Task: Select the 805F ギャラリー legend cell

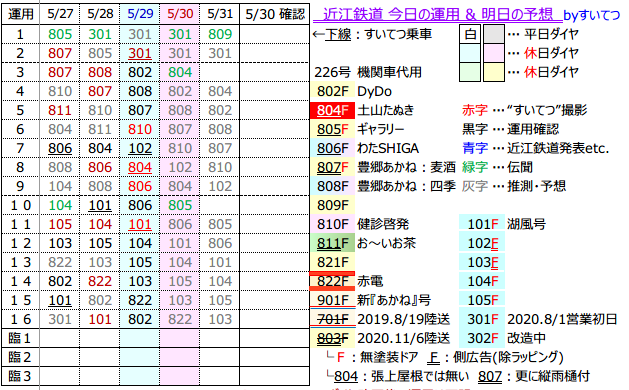Action: (333, 130)
